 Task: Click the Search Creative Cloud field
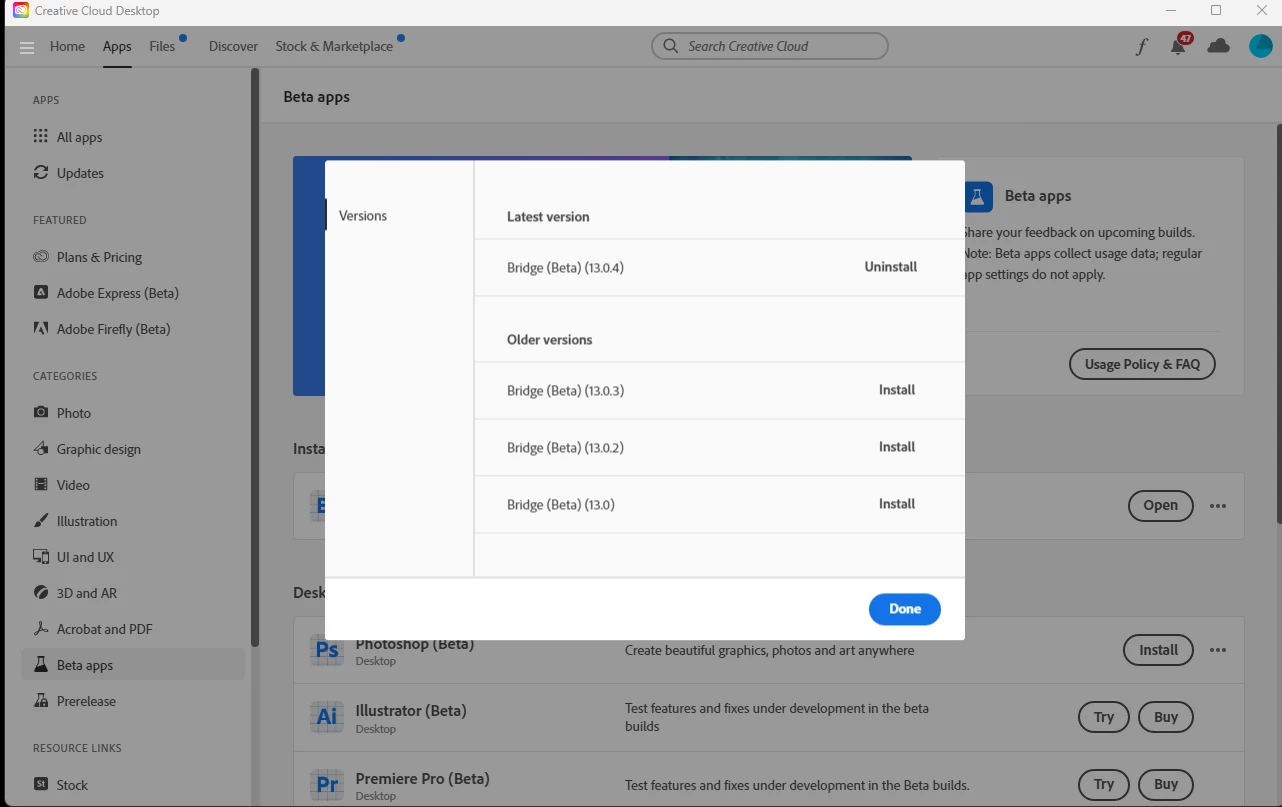click(x=770, y=46)
